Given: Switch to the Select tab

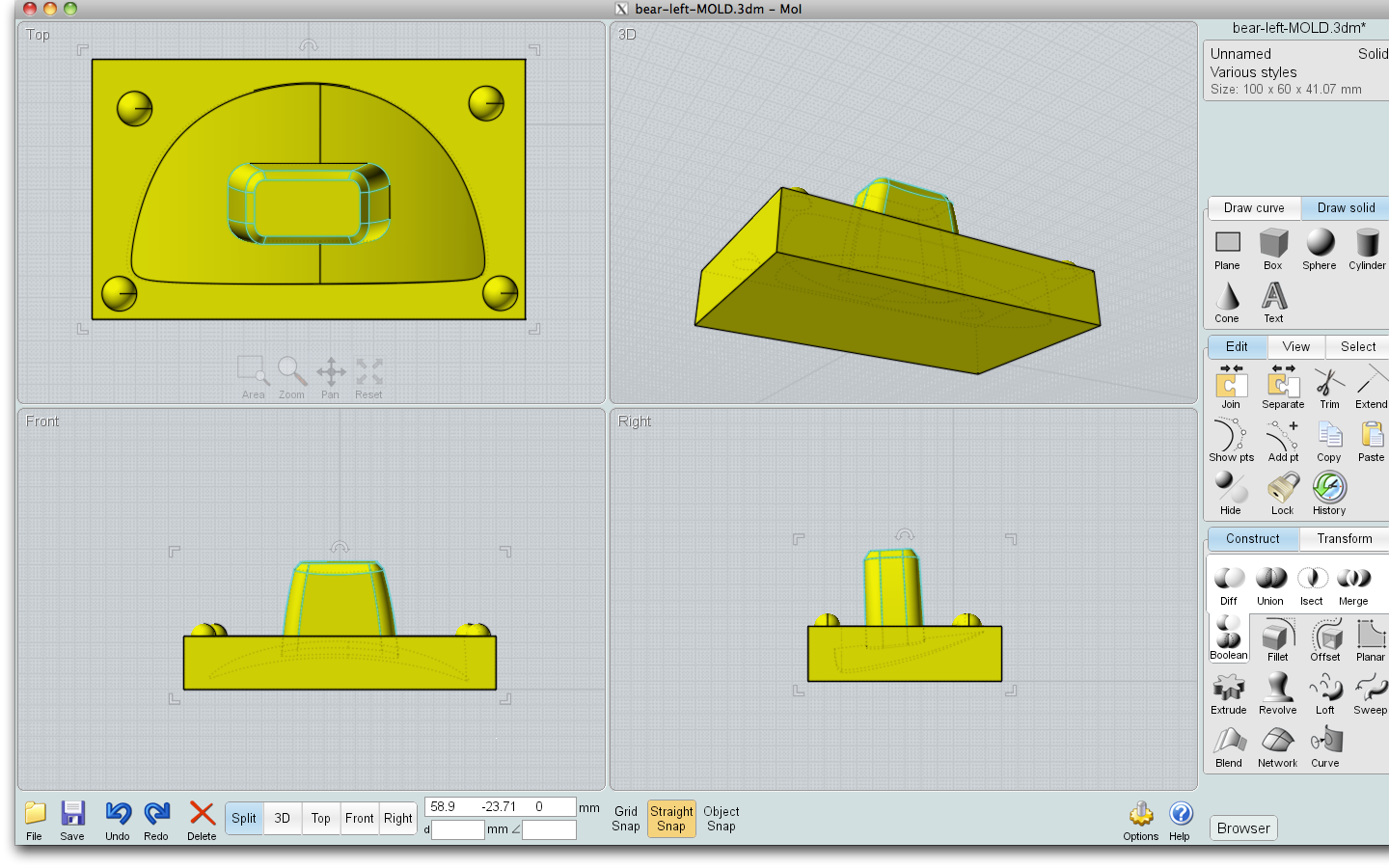Looking at the screenshot, I should (1356, 346).
